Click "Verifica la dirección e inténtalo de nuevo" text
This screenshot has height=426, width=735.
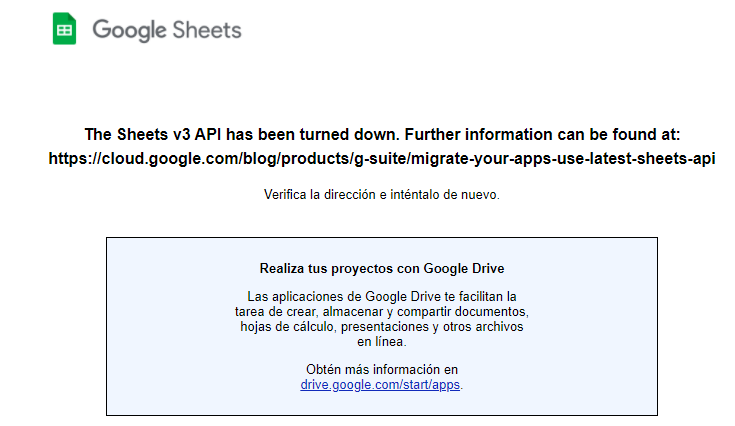pyautogui.click(x=382, y=194)
